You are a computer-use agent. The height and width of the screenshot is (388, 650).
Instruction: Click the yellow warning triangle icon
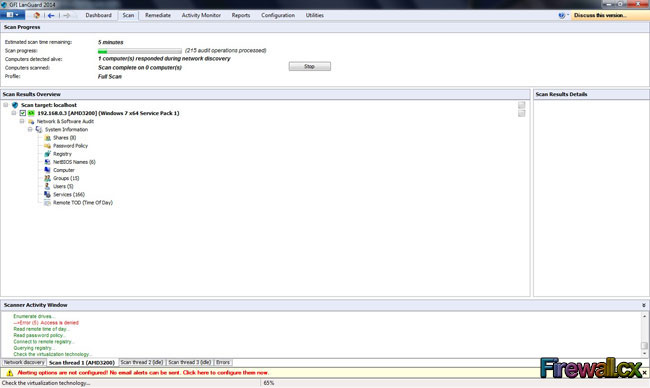[x=10, y=373]
